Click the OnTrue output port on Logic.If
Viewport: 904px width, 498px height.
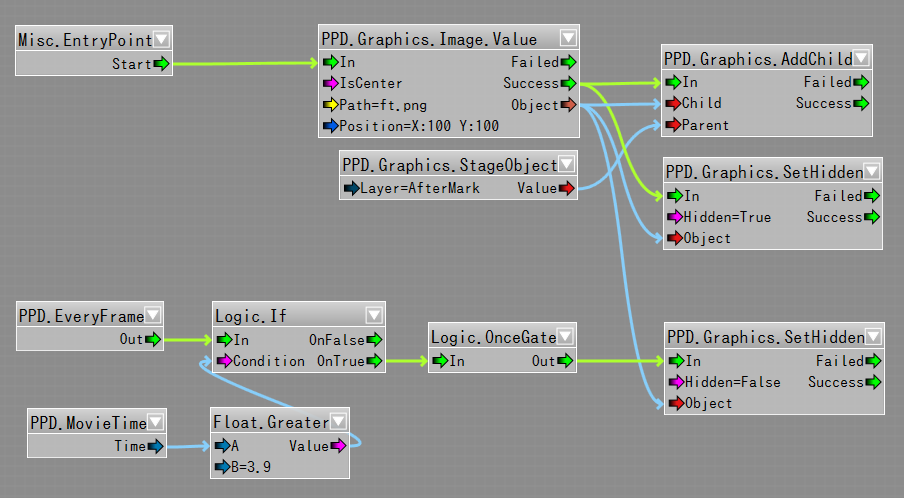click(374, 361)
